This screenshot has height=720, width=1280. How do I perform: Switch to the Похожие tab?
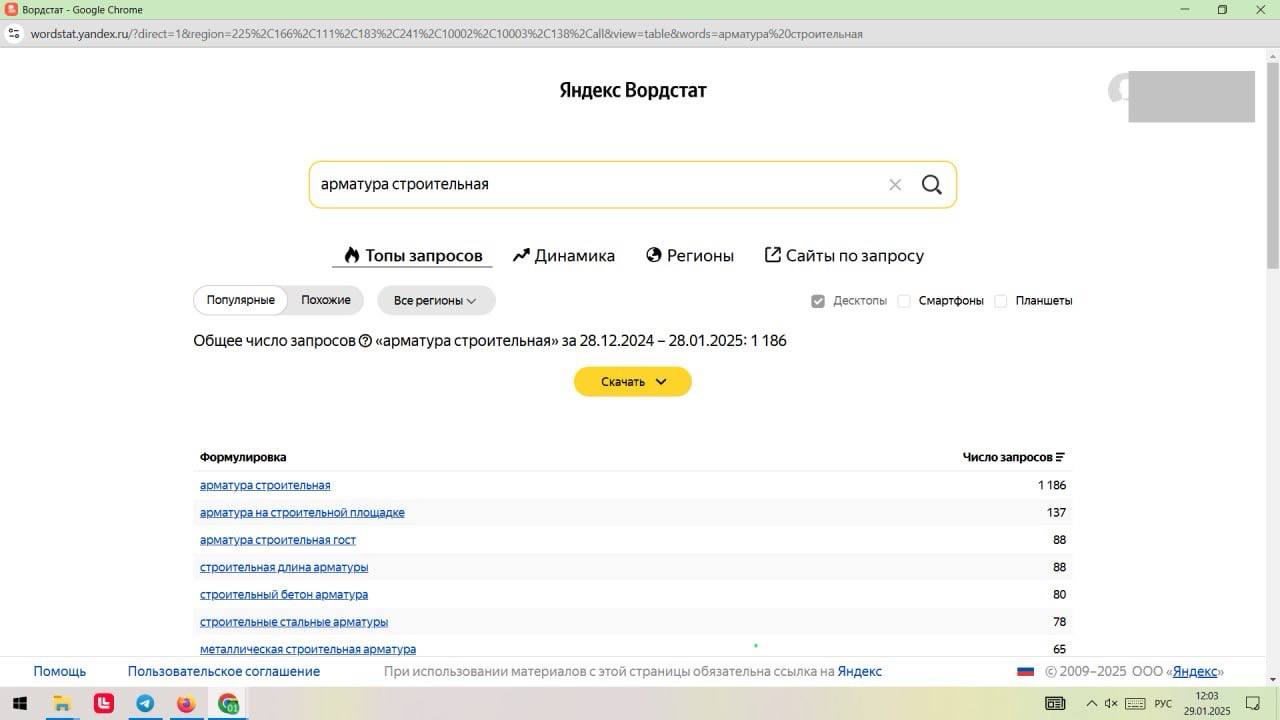point(324,299)
